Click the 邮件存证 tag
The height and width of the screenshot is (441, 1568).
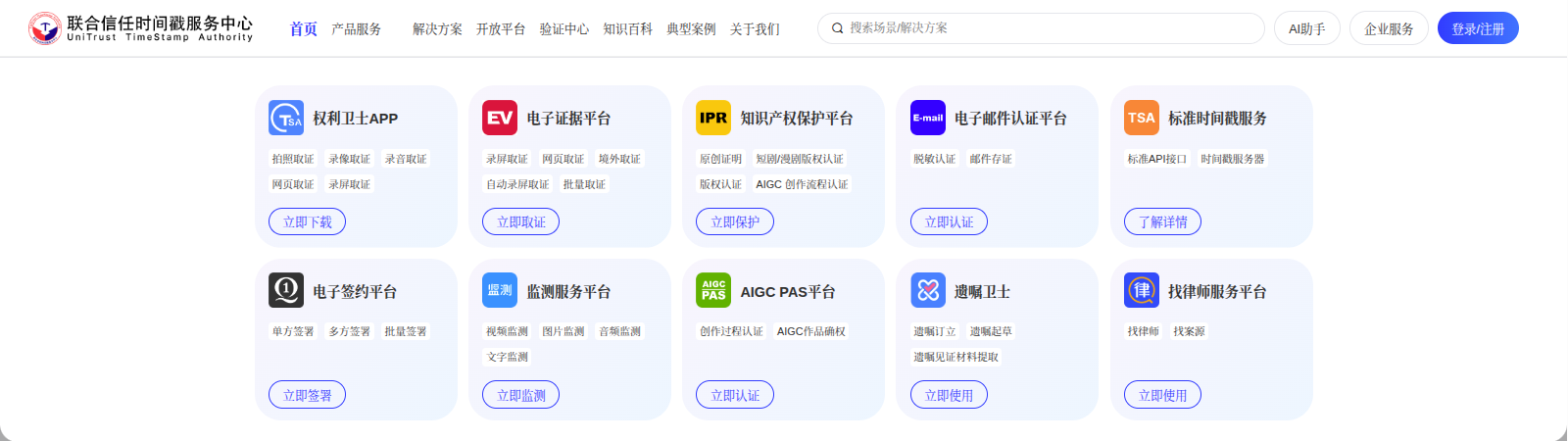pos(991,159)
